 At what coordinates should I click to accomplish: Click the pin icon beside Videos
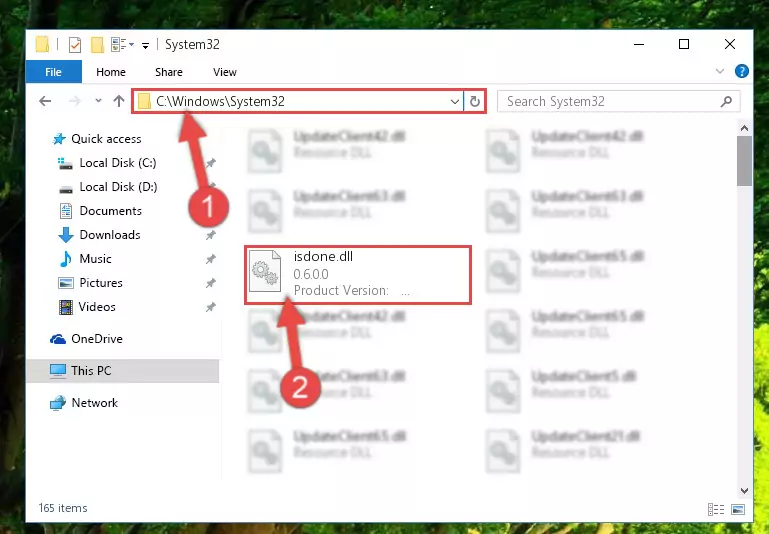click(x=210, y=307)
